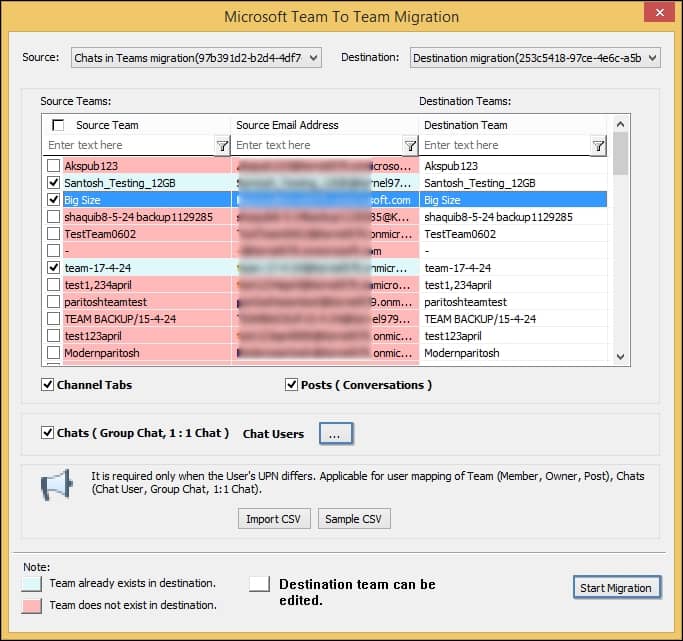Select destination team cell test1,234april
This screenshot has width=683, height=641.
(x=513, y=284)
